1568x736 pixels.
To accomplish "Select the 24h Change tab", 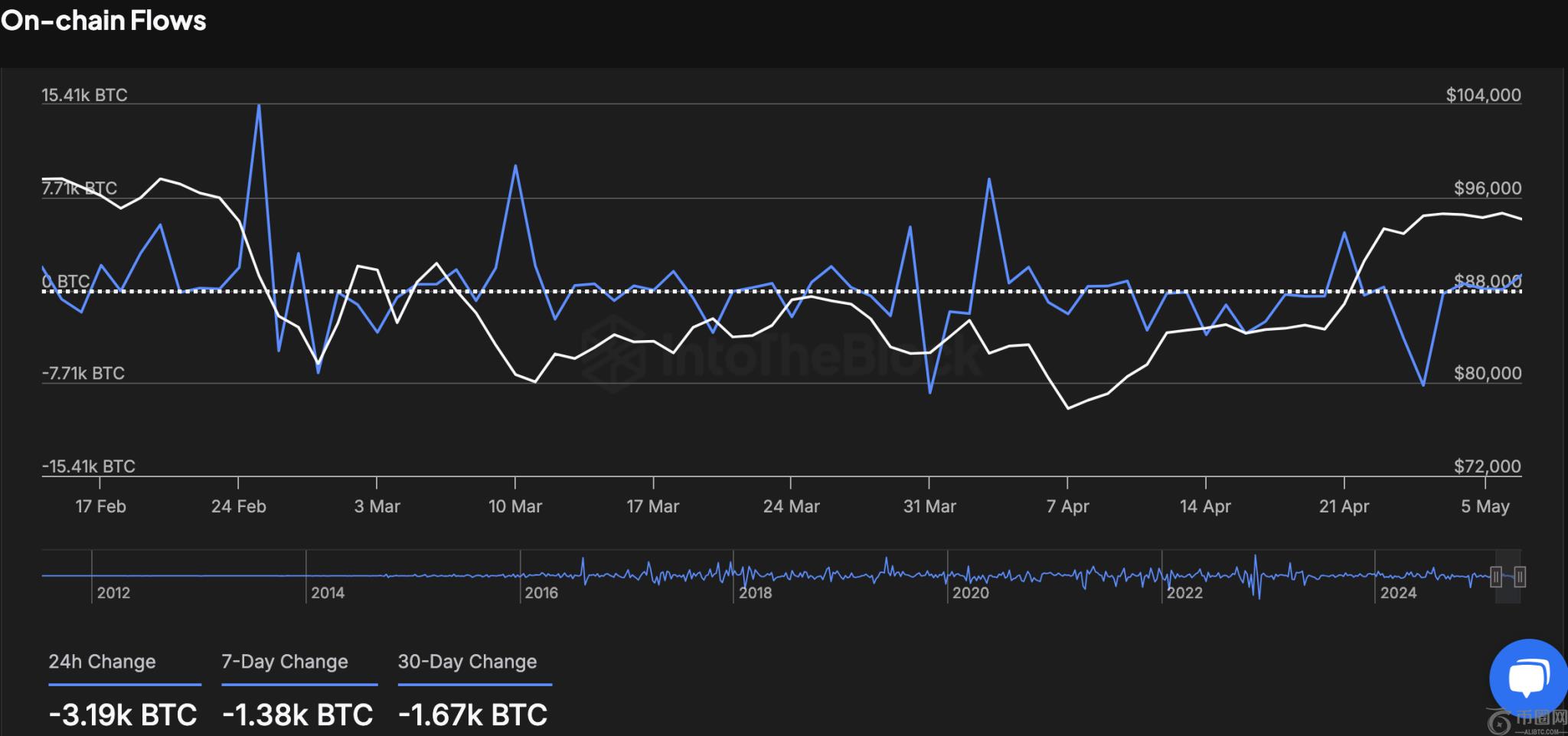I will 102,662.
